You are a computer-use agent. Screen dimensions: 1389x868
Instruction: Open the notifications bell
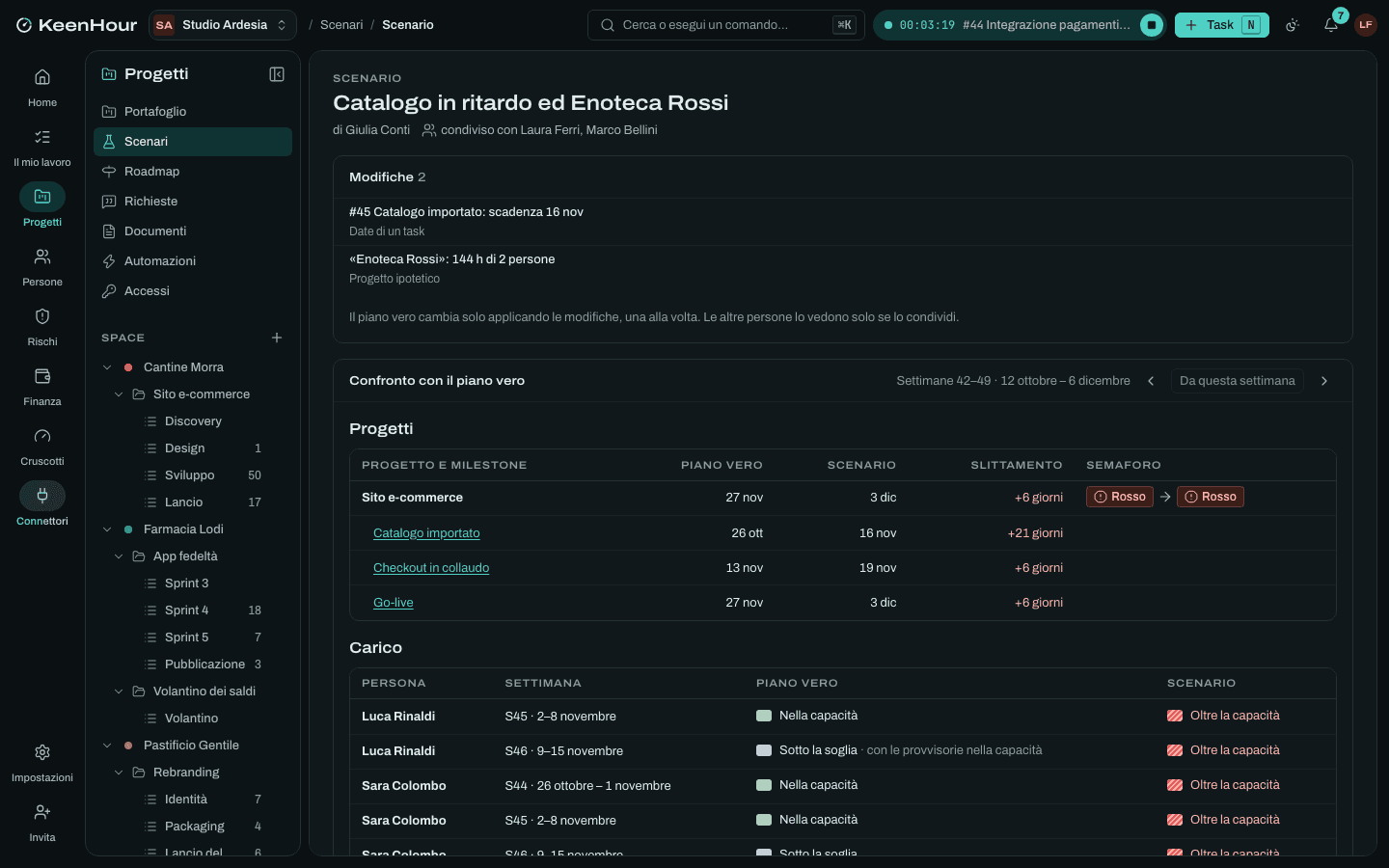[1331, 25]
